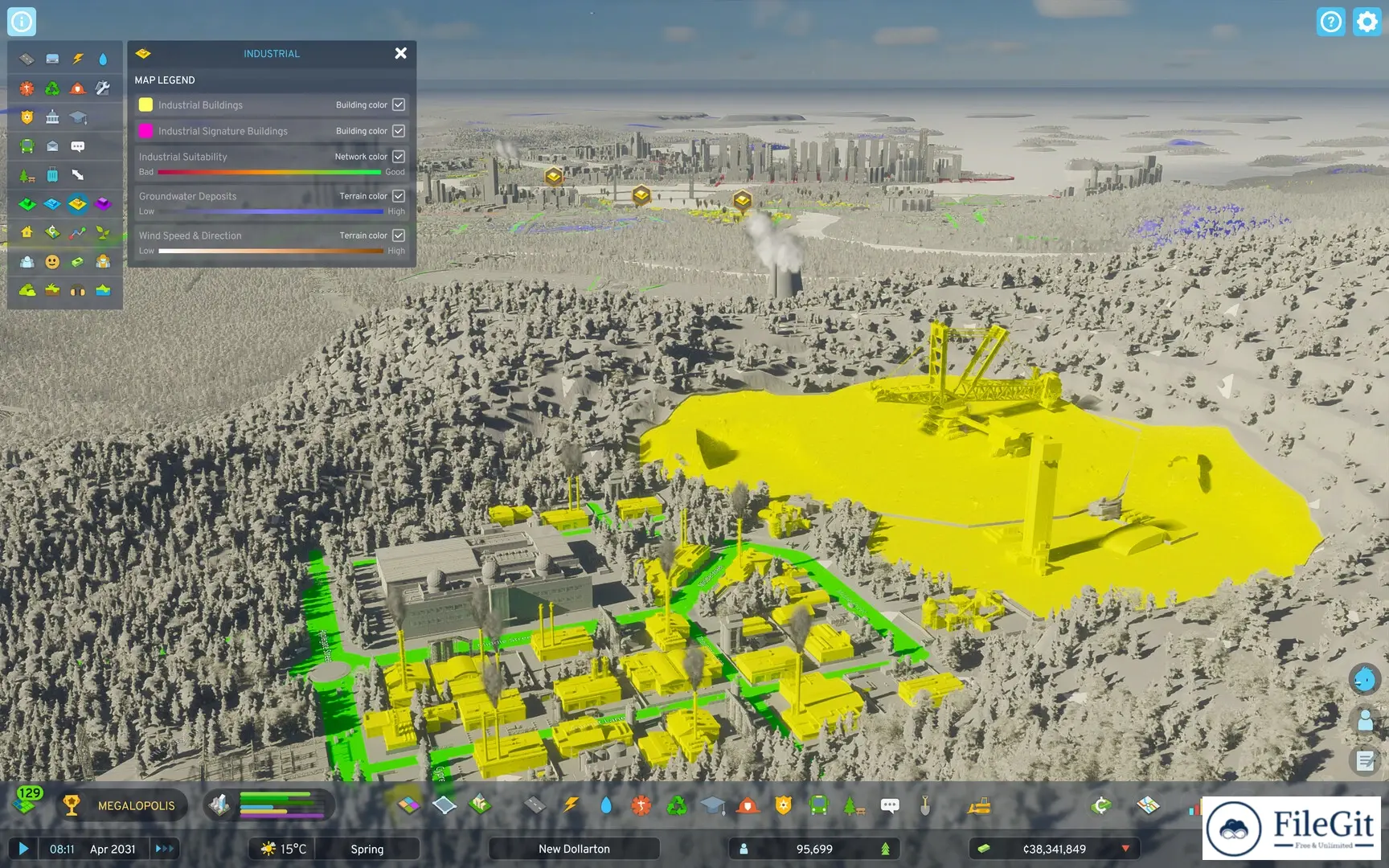Open the Map Tiles panel in bottom toolbar
The image size is (1389, 868).
point(1148,805)
